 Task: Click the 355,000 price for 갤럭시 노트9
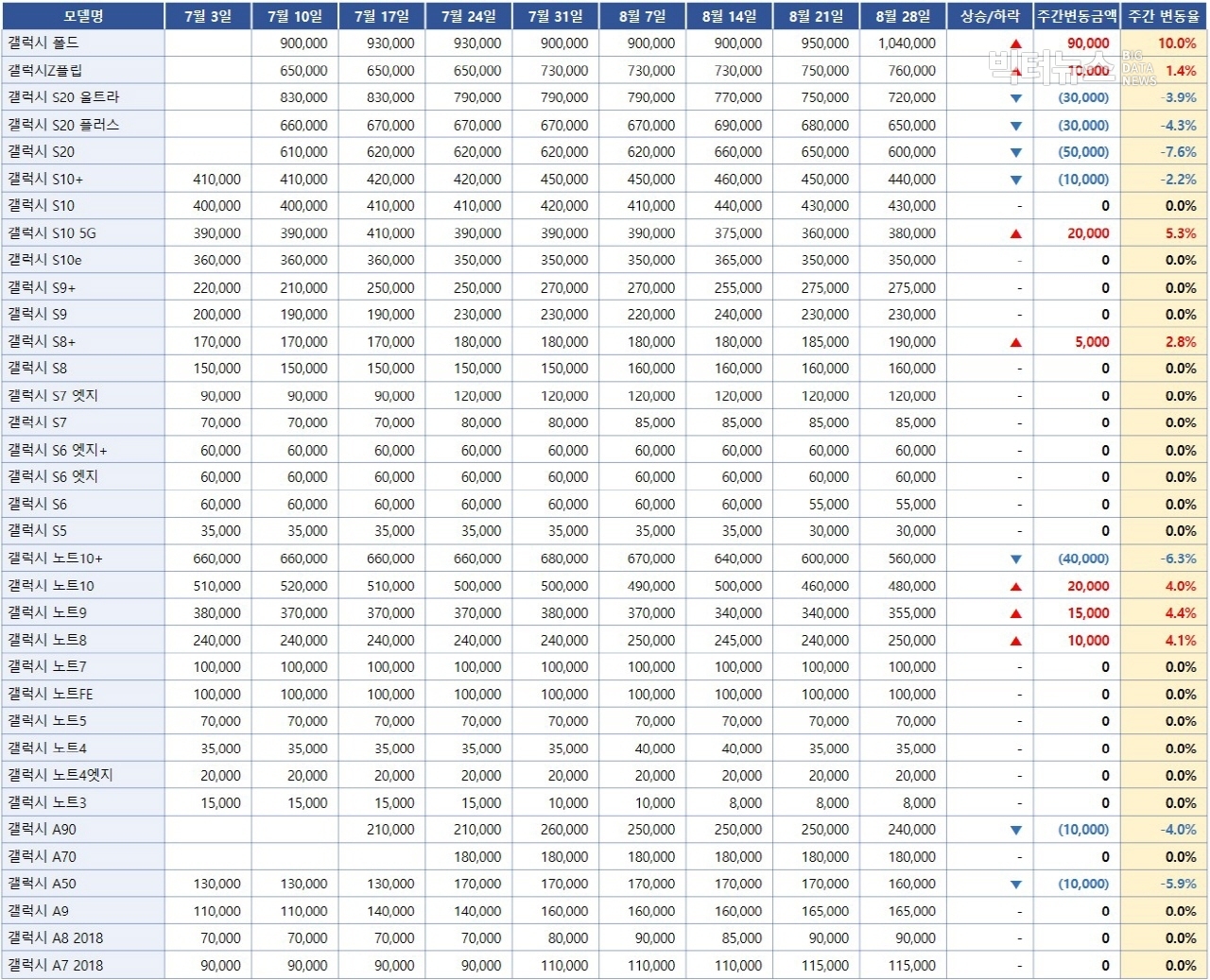point(912,613)
